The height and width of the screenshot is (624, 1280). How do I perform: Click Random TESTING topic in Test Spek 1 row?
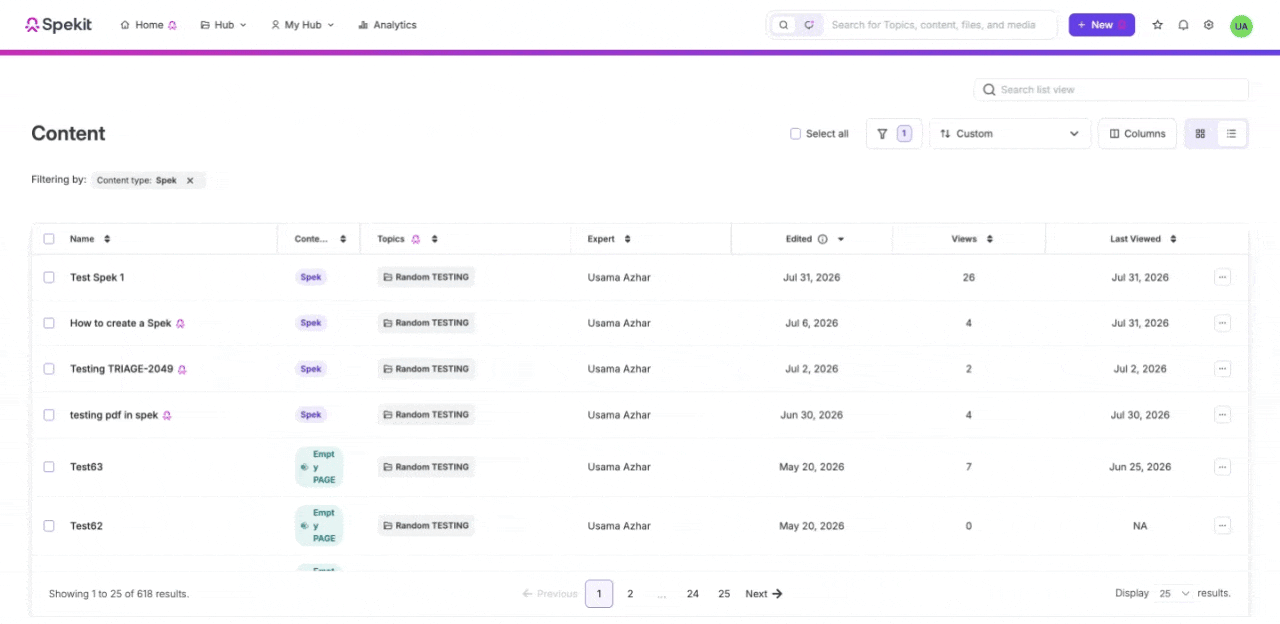click(x=426, y=277)
